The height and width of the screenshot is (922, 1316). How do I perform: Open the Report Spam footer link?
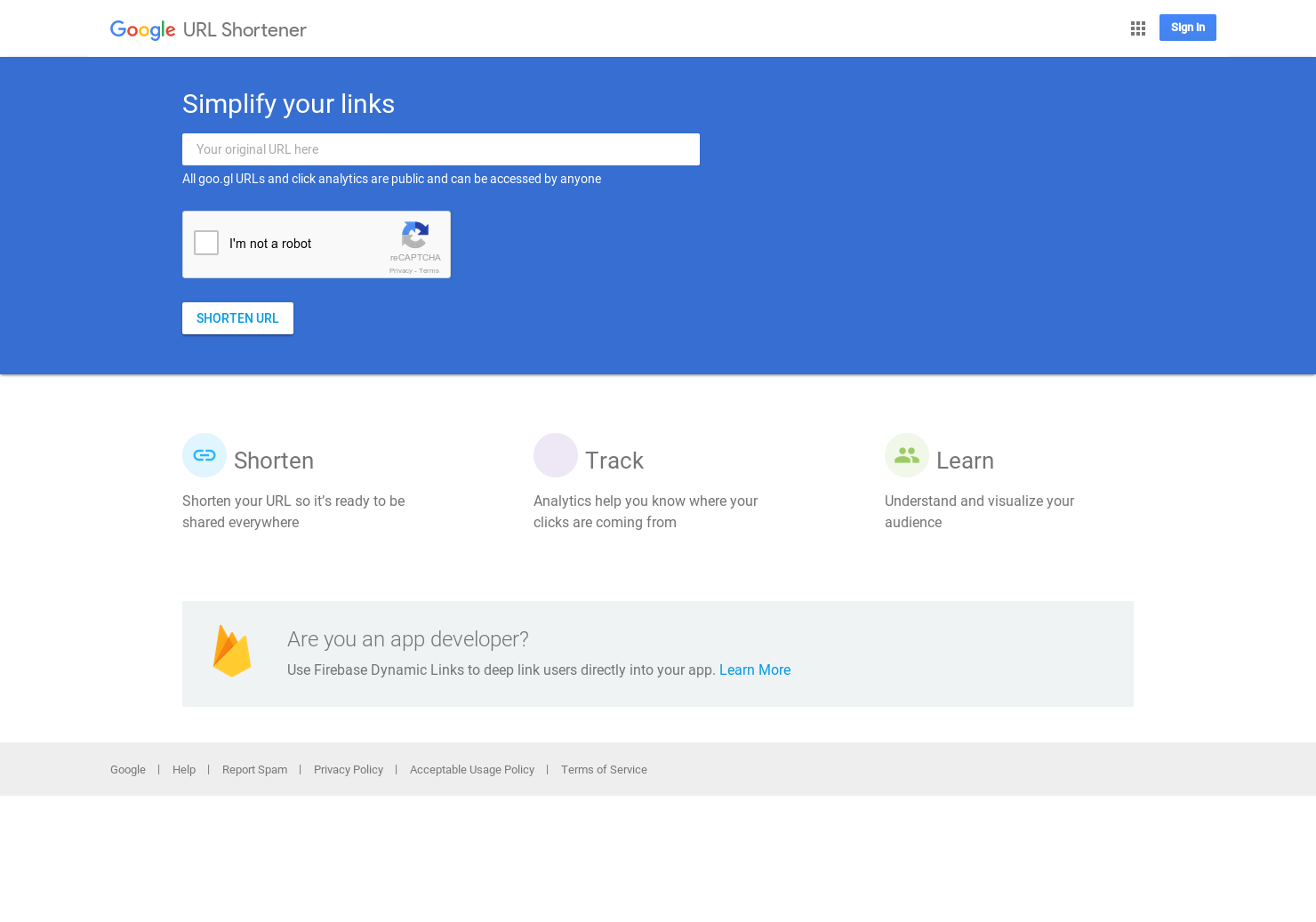click(254, 770)
